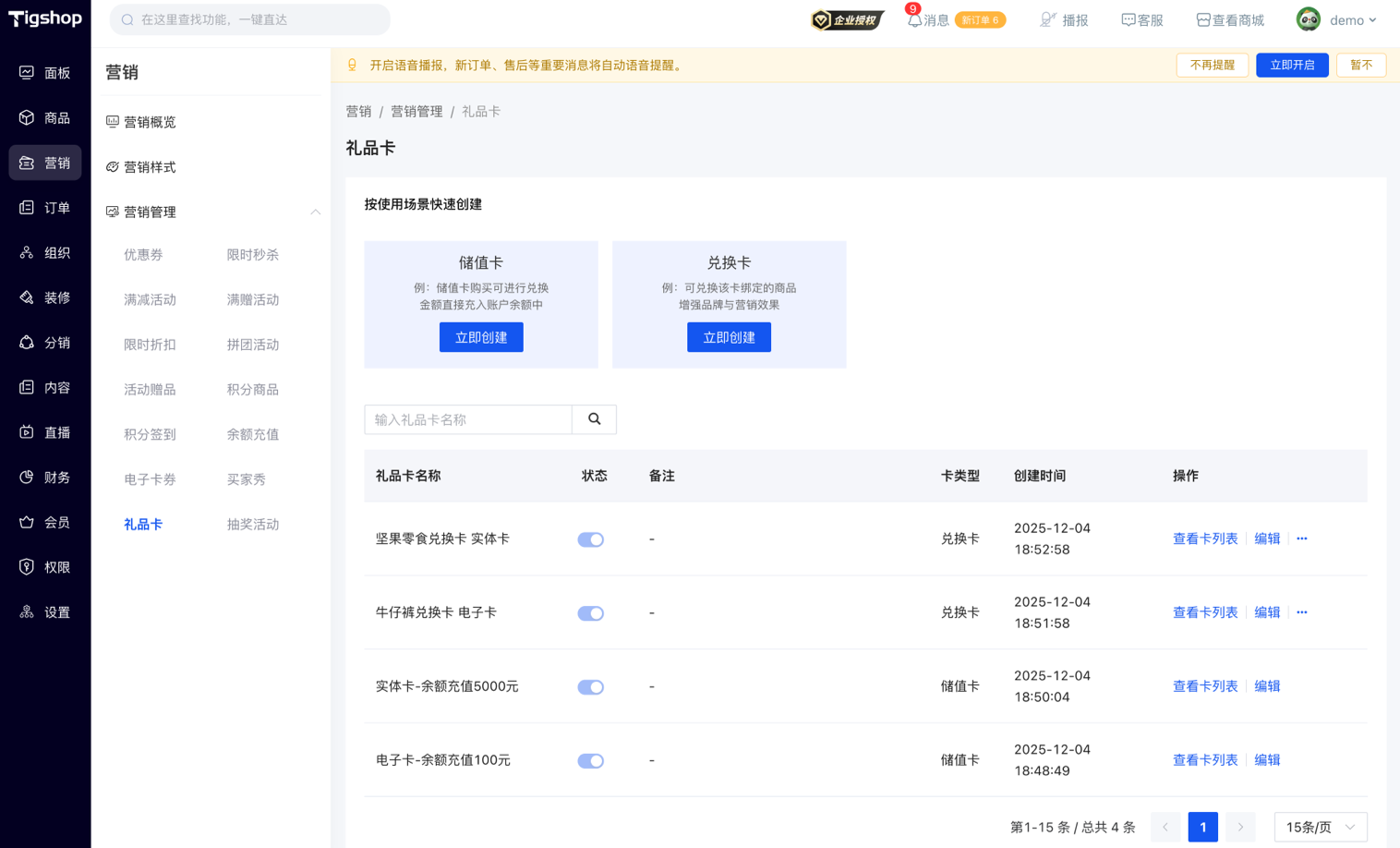Open 积分签到 submenu item

point(150,434)
